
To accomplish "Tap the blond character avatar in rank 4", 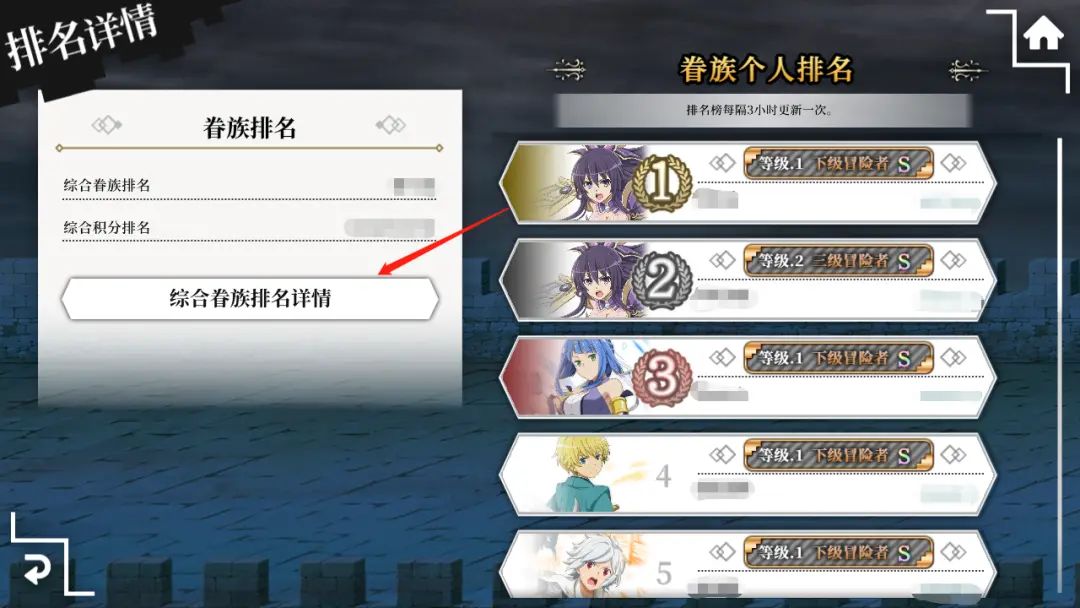I will [x=585, y=474].
